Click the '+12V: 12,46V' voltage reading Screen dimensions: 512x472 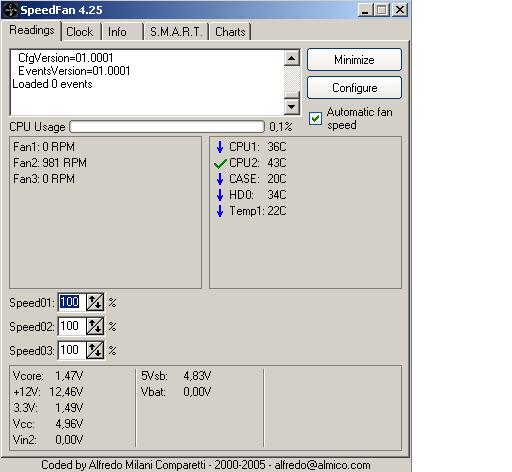48,392
